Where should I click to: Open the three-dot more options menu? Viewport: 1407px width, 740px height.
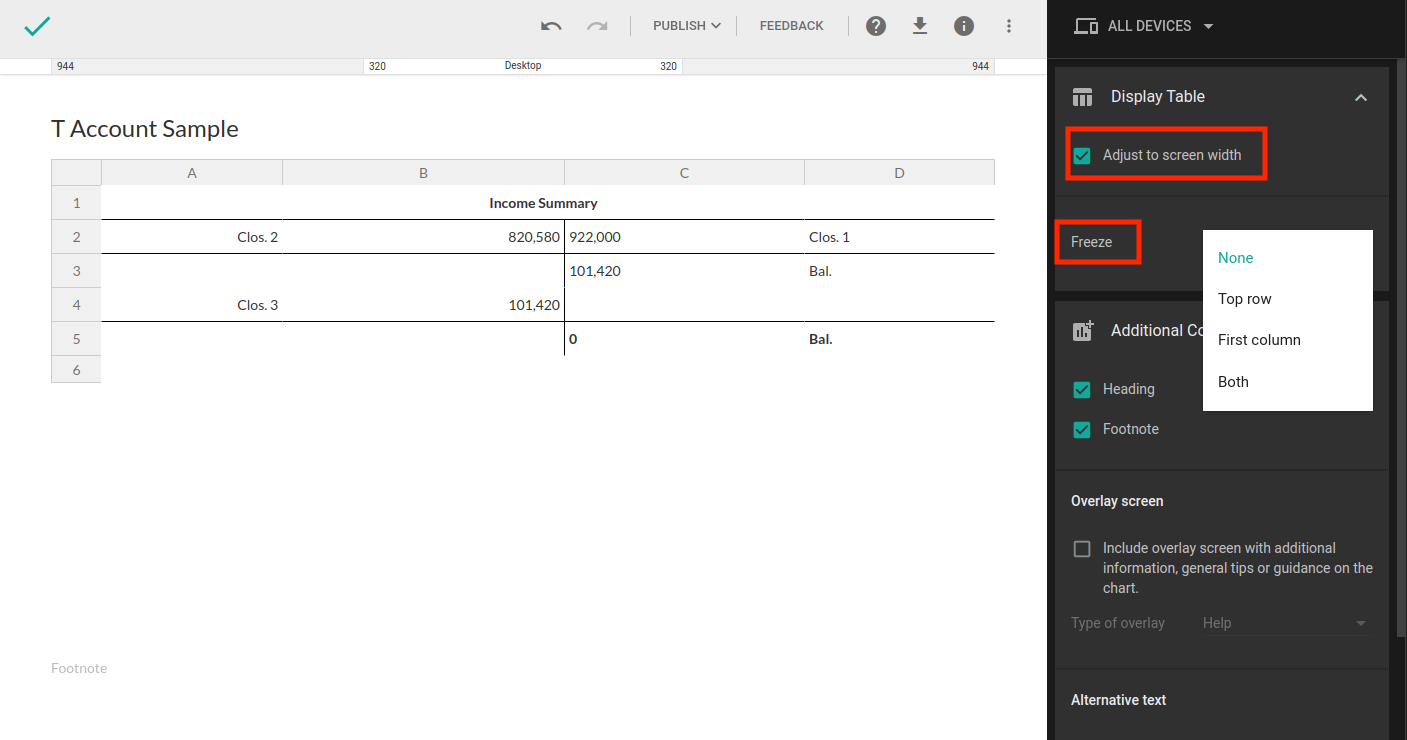[1008, 26]
